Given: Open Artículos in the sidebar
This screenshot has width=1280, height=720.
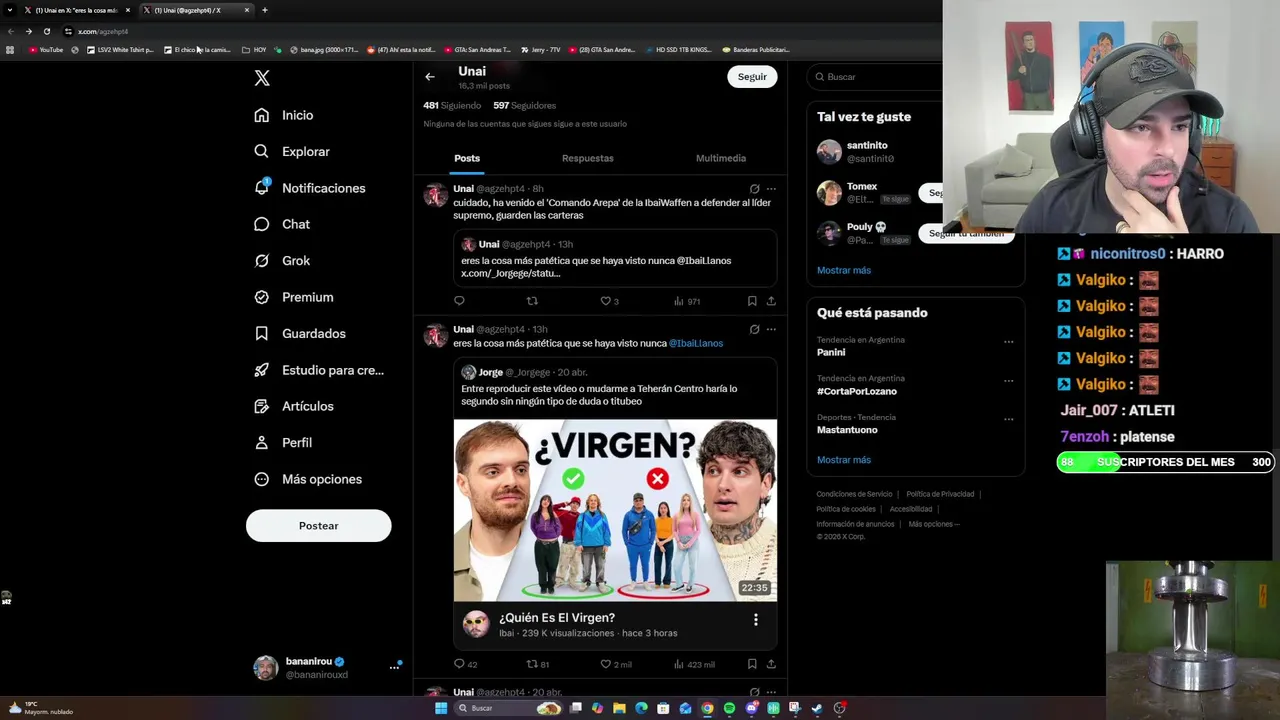Looking at the screenshot, I should tap(294, 406).
